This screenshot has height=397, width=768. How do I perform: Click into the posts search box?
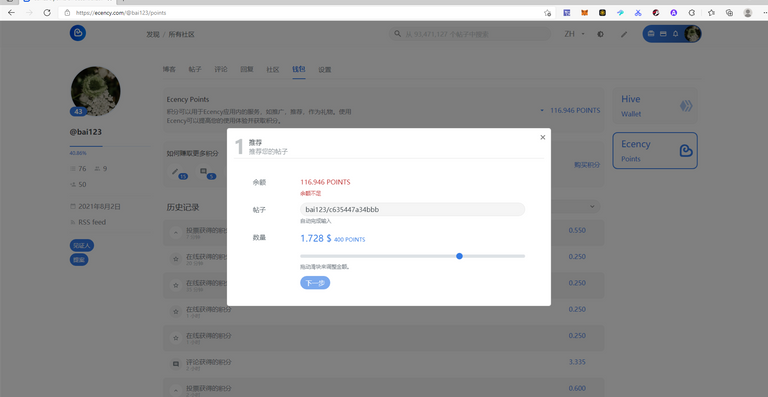pos(470,34)
